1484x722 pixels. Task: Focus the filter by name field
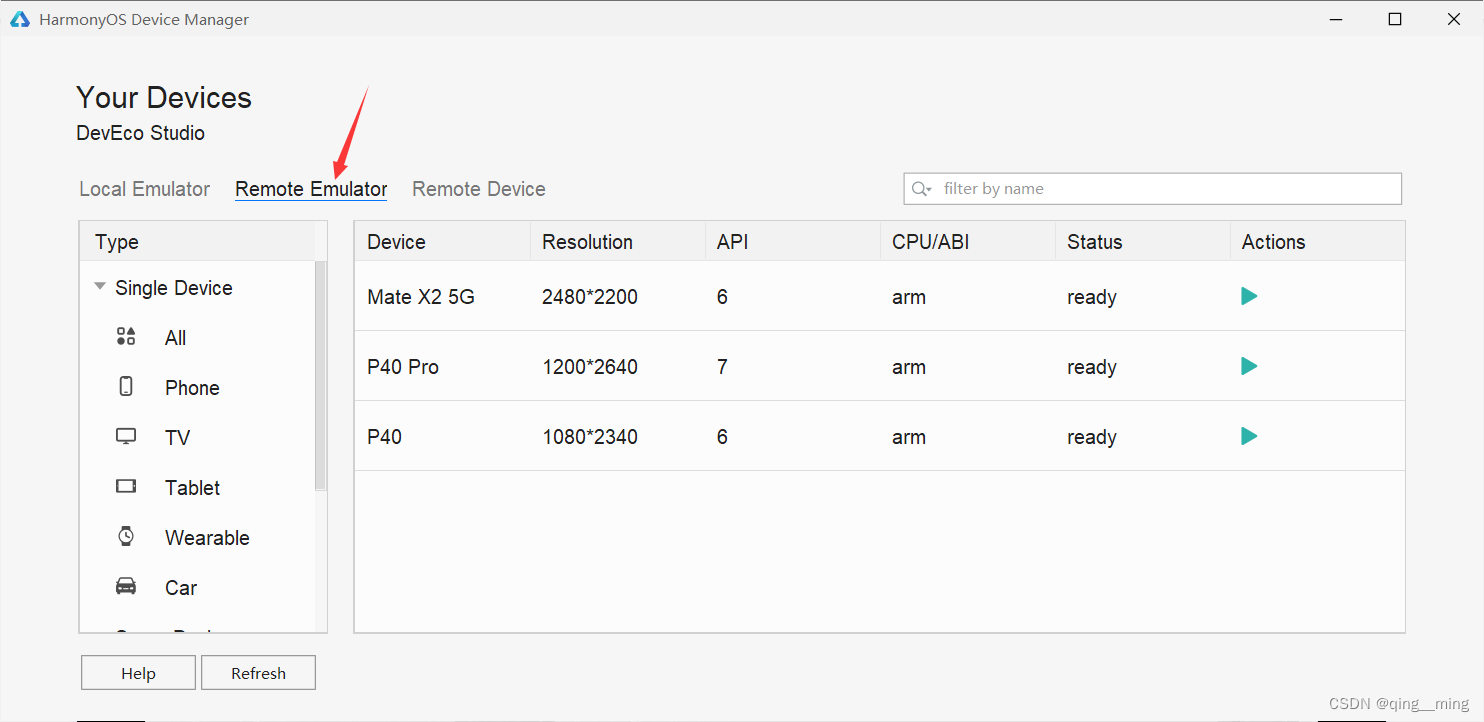tap(1152, 189)
